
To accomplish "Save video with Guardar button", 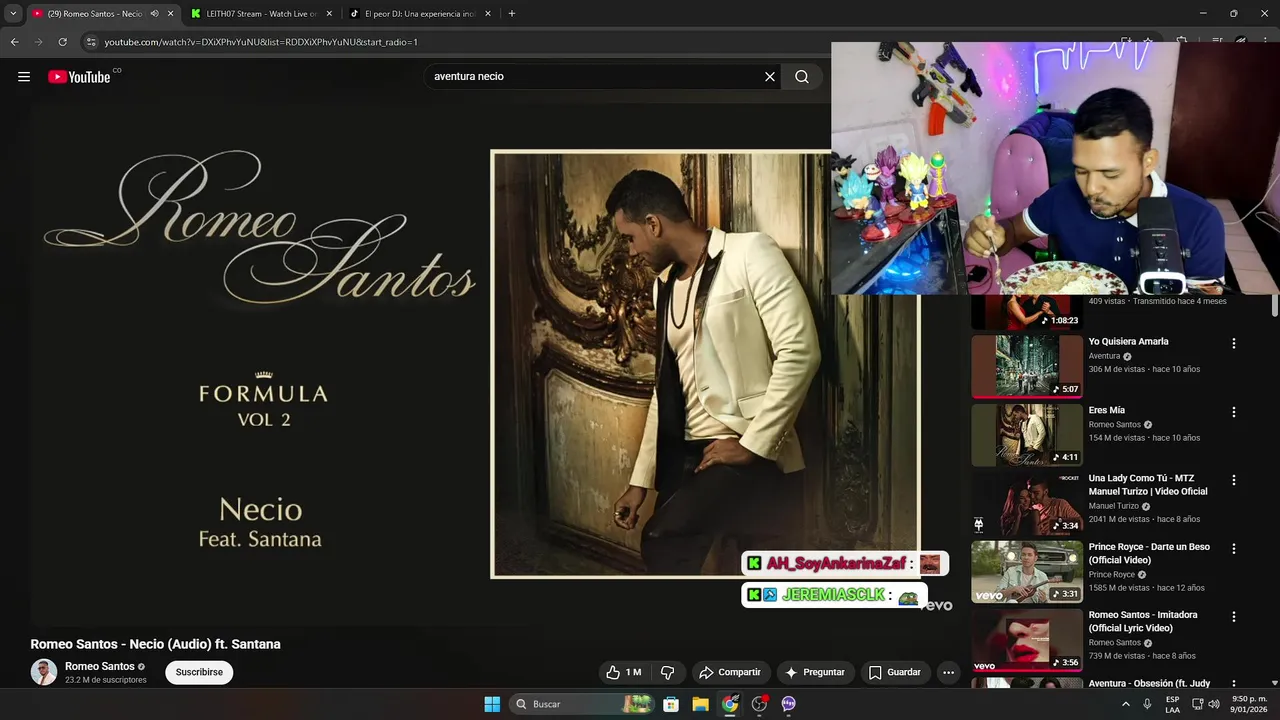I will click(x=894, y=672).
